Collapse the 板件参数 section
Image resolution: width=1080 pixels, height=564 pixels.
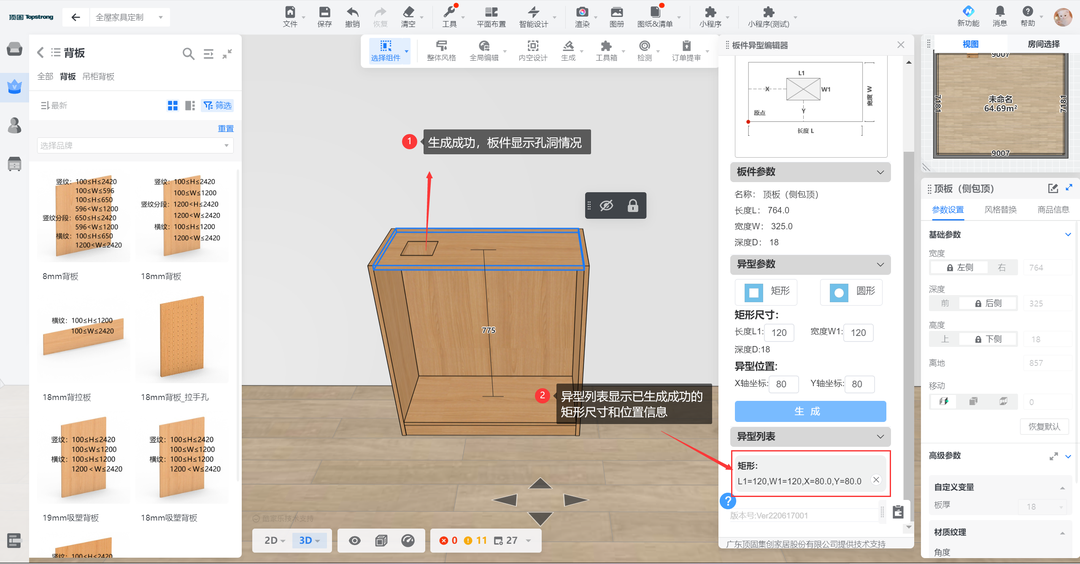pyautogui.click(x=880, y=172)
